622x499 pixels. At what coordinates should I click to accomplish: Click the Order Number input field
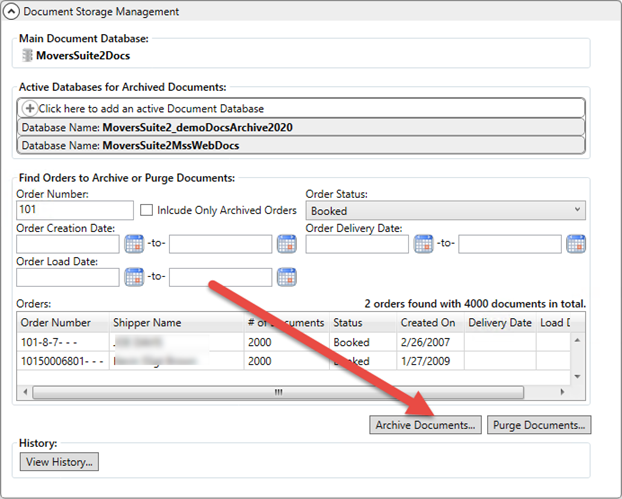click(x=75, y=211)
